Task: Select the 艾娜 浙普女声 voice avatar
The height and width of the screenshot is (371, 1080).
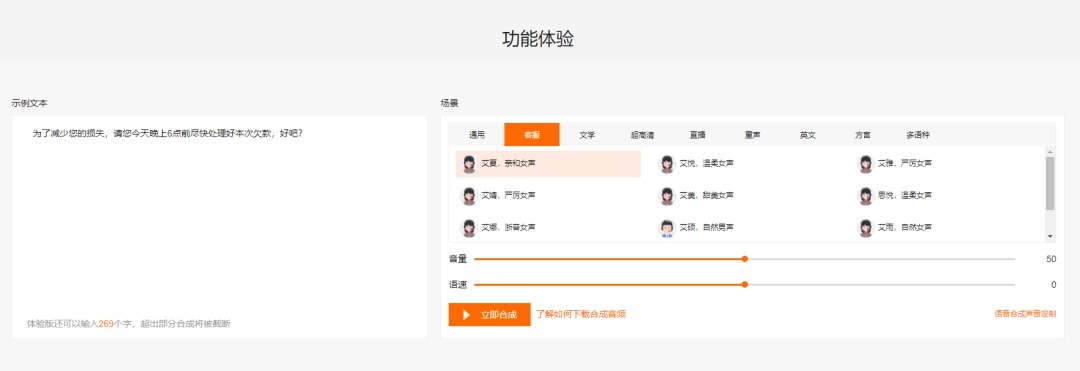Action: pos(469,227)
